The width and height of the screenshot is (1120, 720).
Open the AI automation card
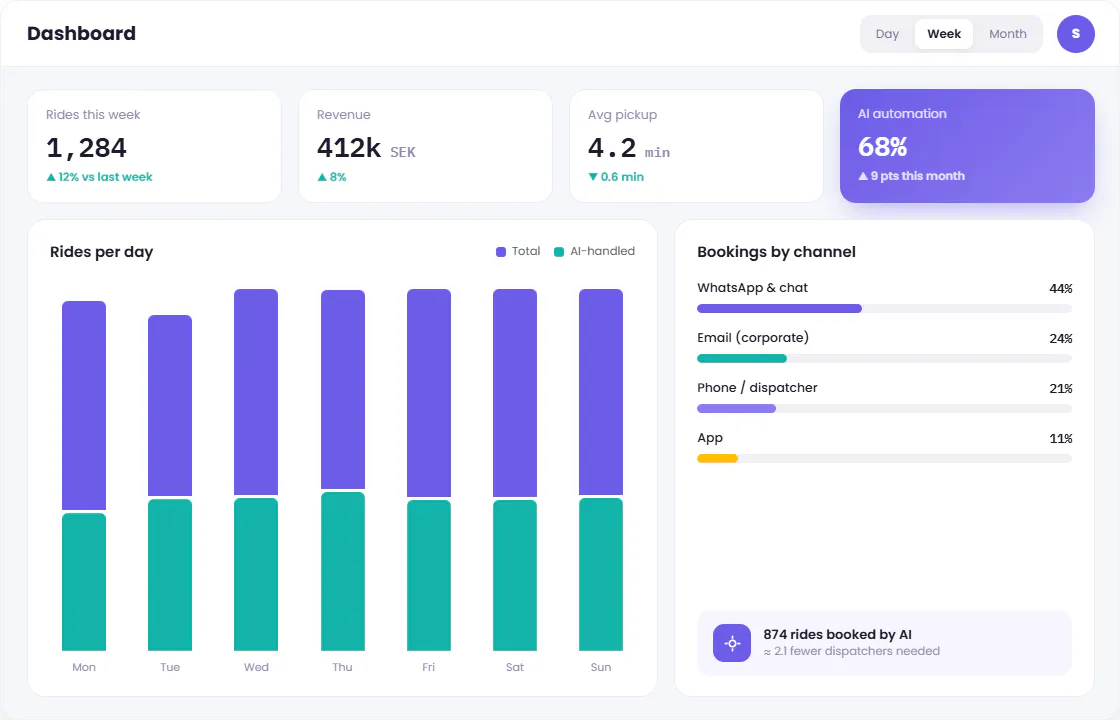point(967,146)
